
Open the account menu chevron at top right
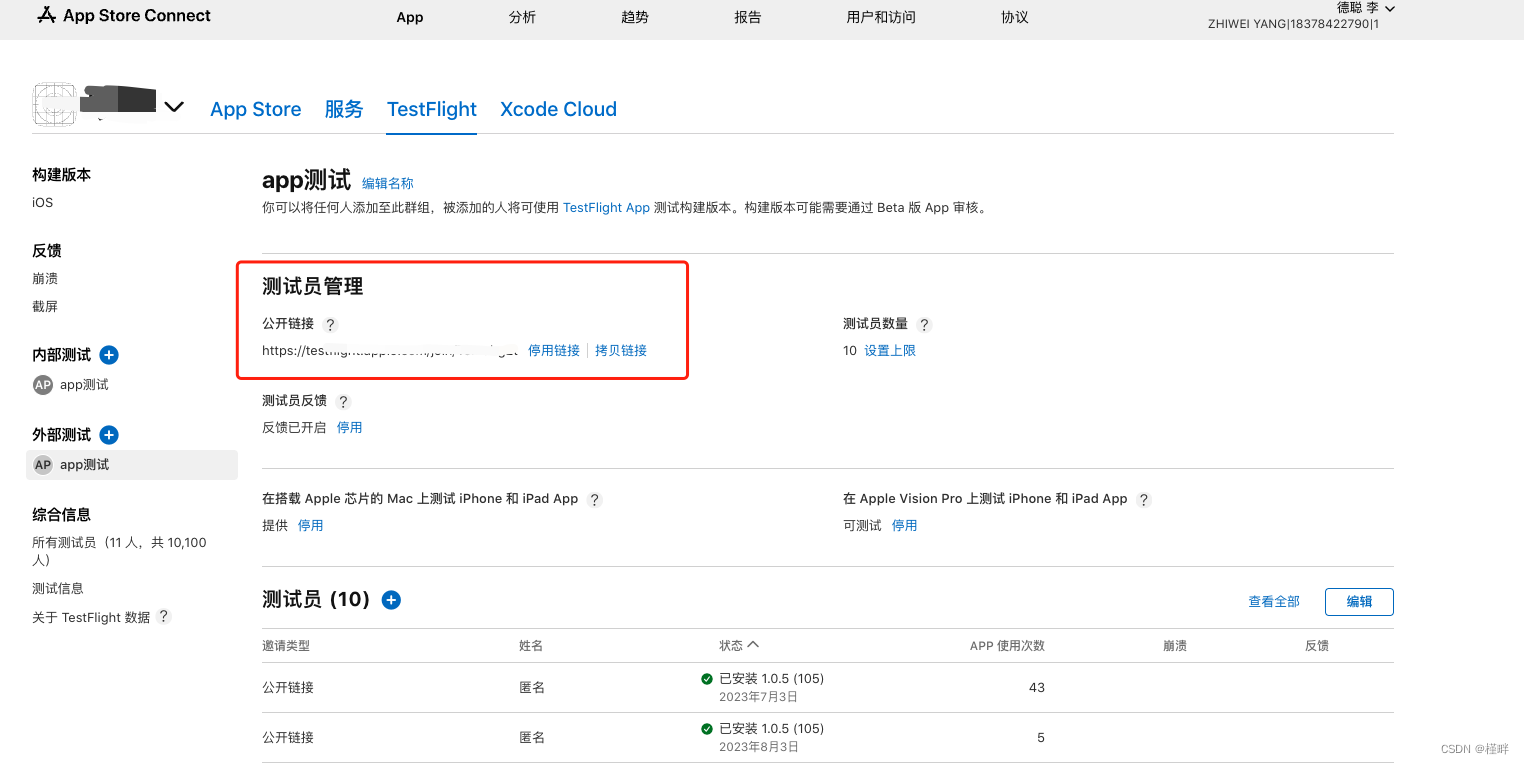tap(1389, 8)
